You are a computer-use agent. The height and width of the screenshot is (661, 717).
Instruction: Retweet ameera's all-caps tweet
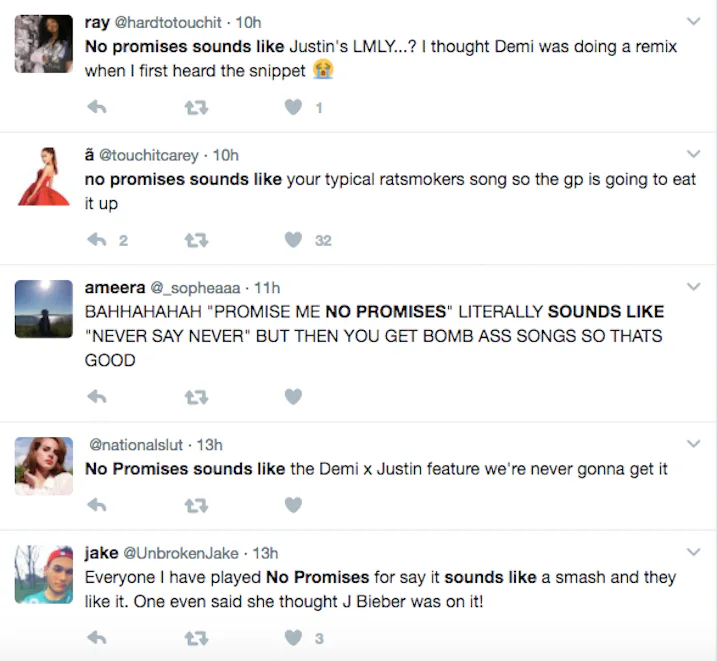(x=196, y=397)
